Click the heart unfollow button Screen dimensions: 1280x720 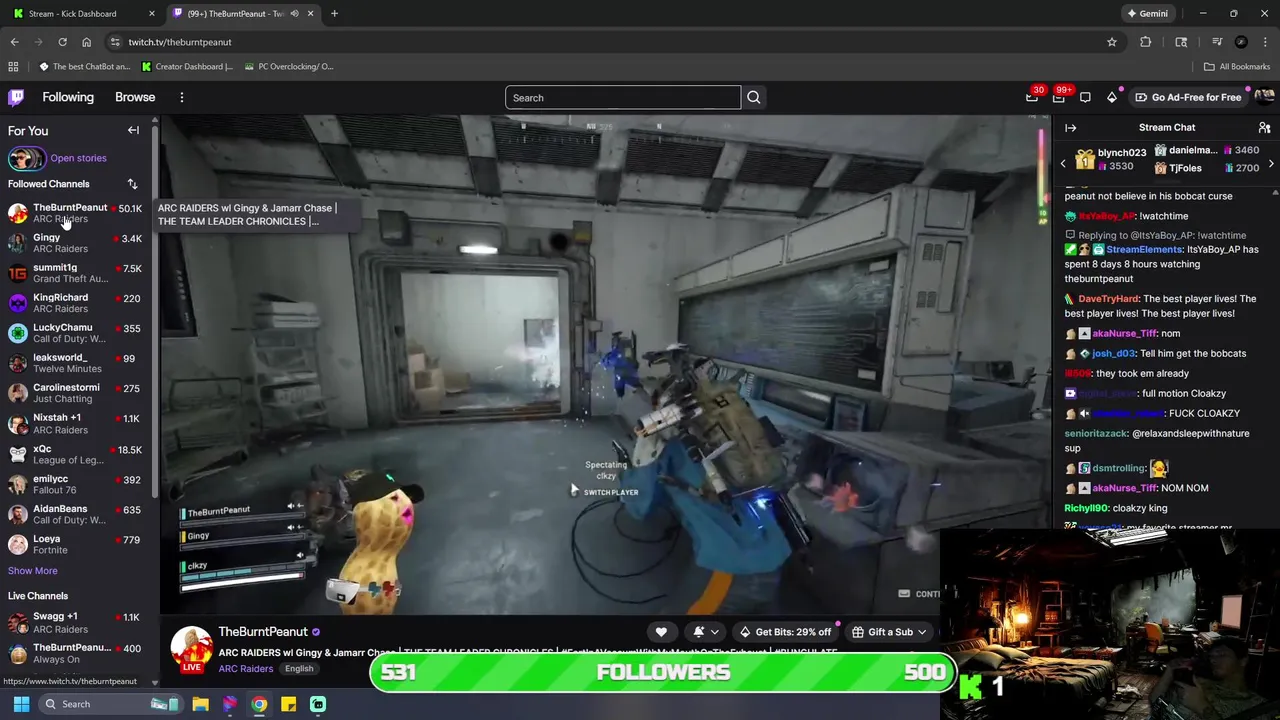tap(661, 632)
